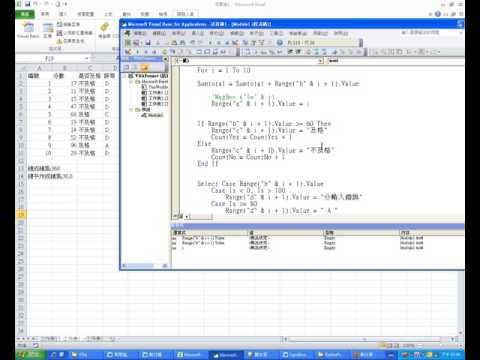Click Project Explorer icon in VBA standard toolbar
Image resolution: width=480 pixels, height=360 pixels.
tap(245, 42)
